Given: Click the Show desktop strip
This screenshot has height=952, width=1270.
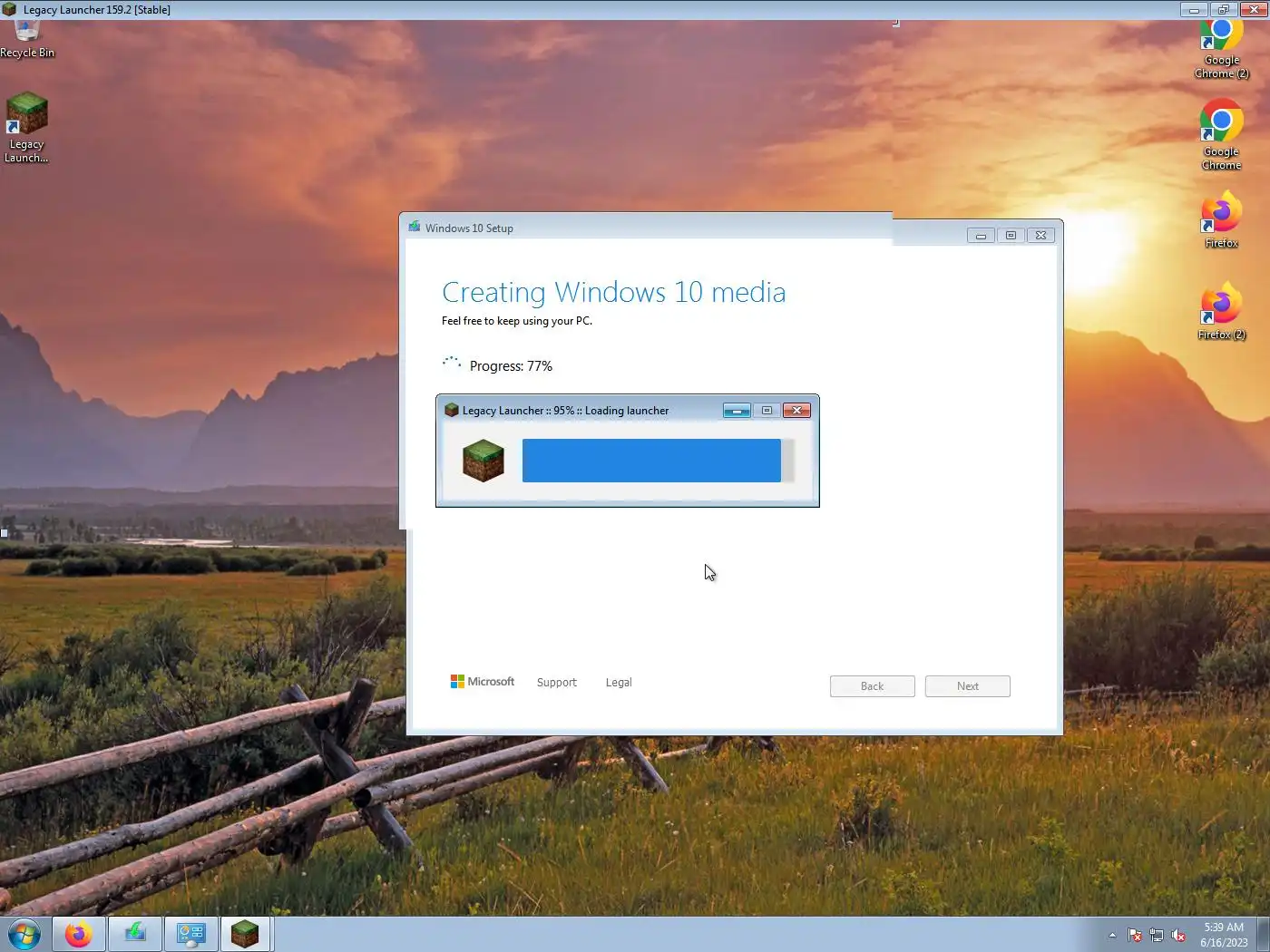Looking at the screenshot, I should [x=1263, y=934].
